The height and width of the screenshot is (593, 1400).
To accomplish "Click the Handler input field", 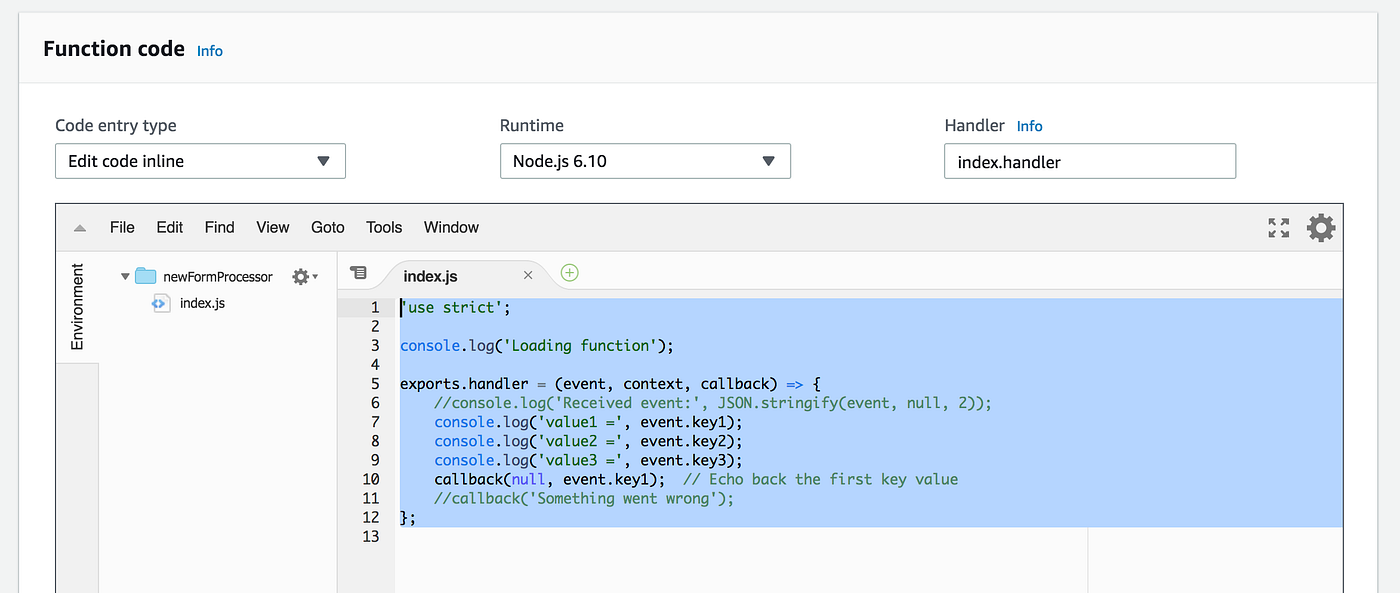I will click(x=1090, y=160).
